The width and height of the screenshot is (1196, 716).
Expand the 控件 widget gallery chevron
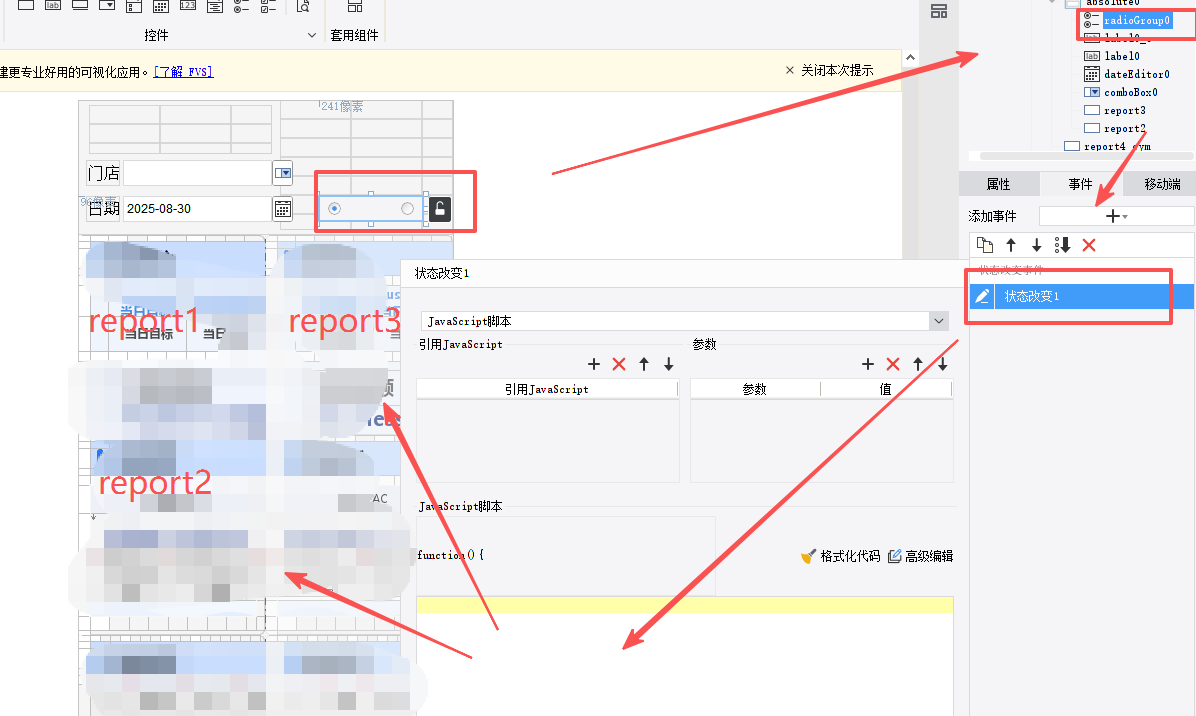311,35
